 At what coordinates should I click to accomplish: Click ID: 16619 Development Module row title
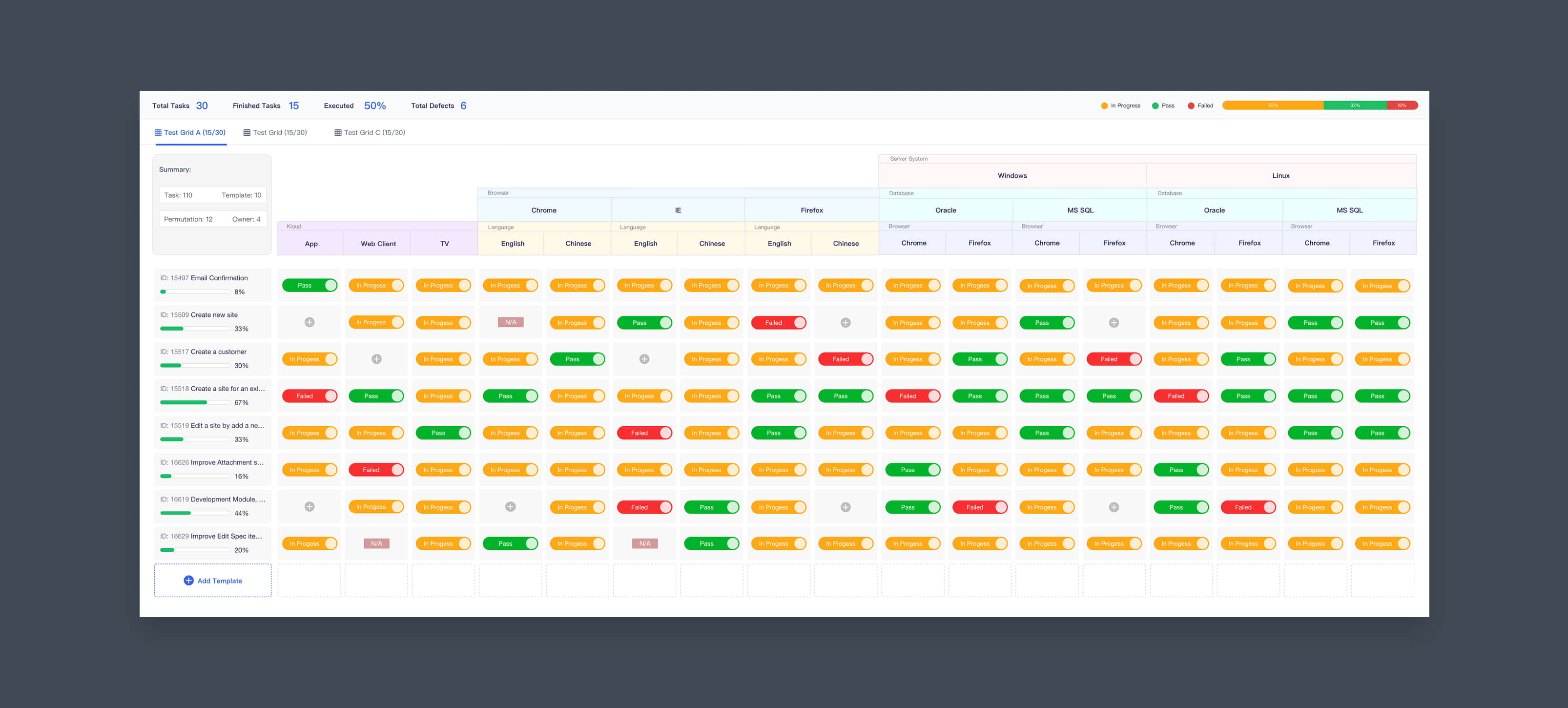(212, 499)
